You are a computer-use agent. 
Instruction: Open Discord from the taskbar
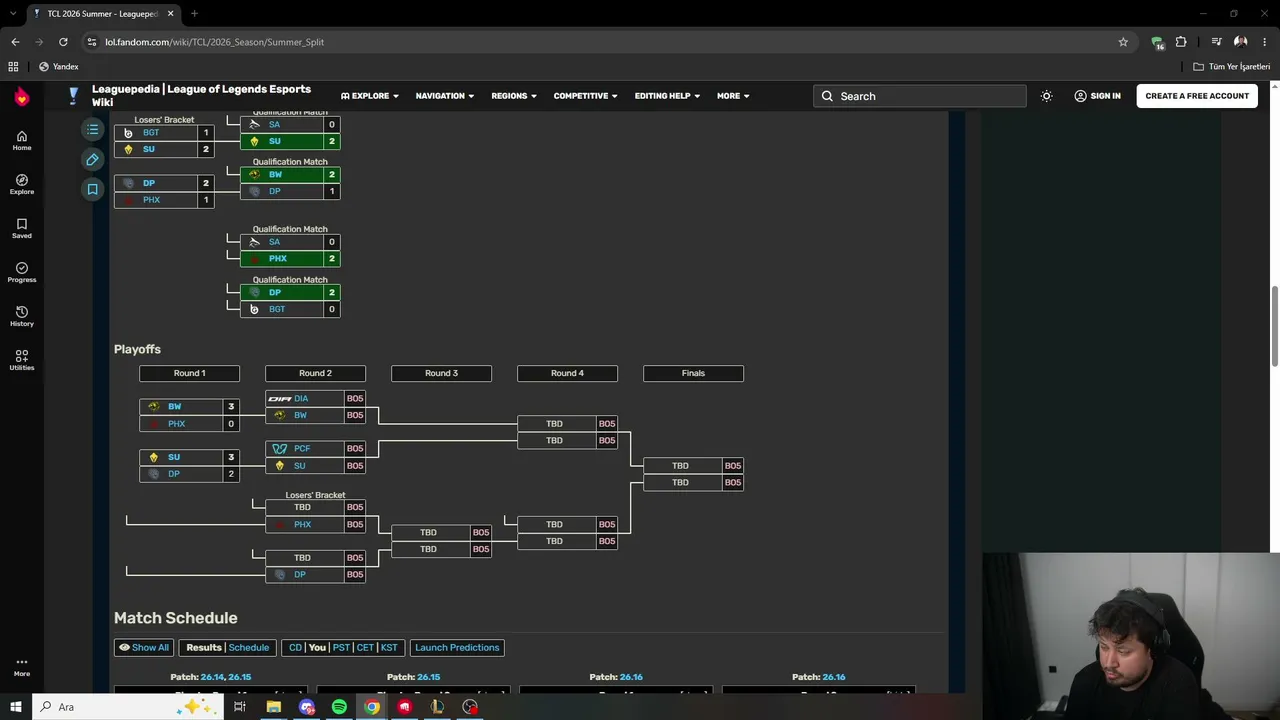(x=307, y=707)
